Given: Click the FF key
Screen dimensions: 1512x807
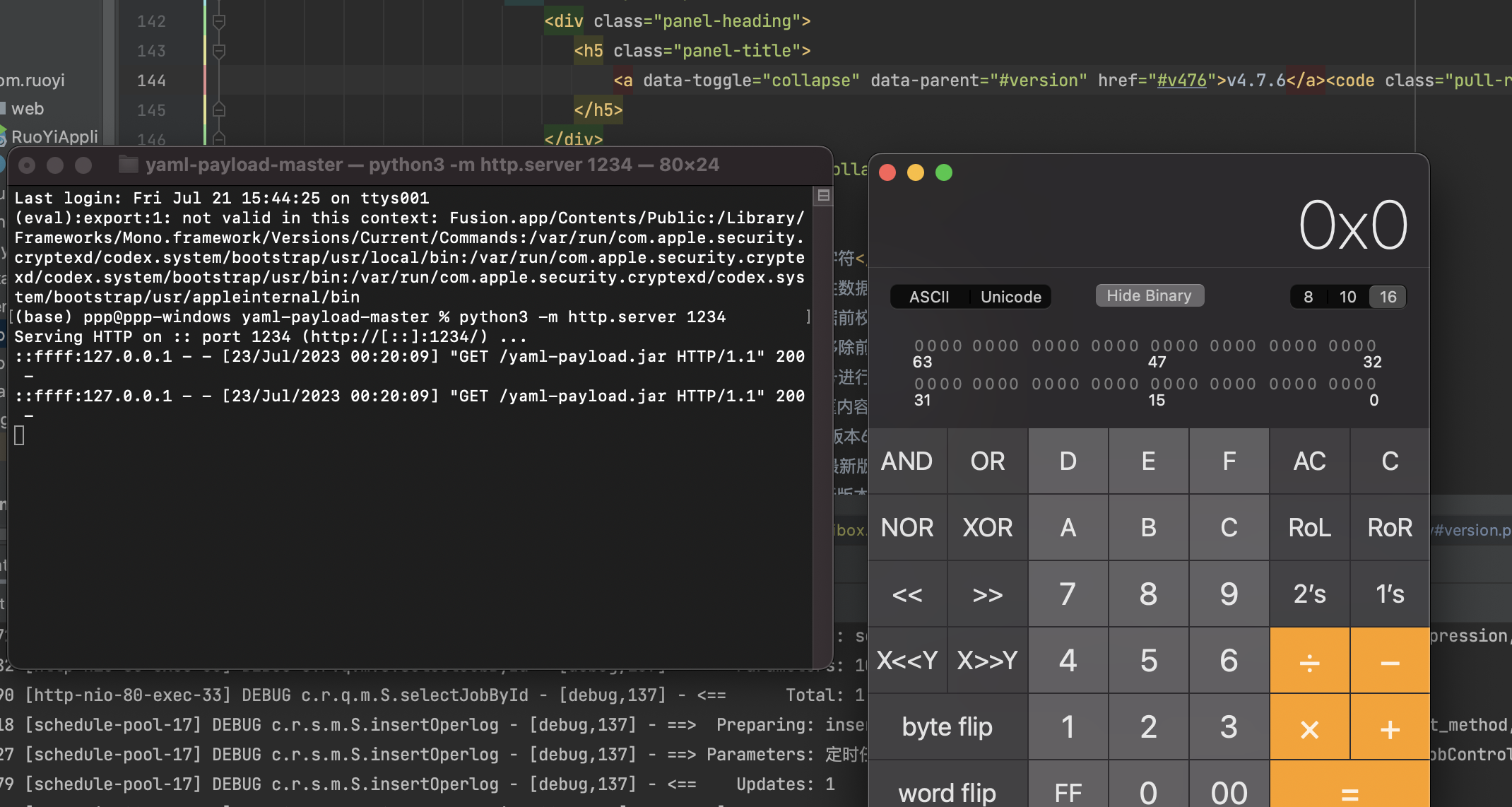Looking at the screenshot, I should click(x=1068, y=784).
